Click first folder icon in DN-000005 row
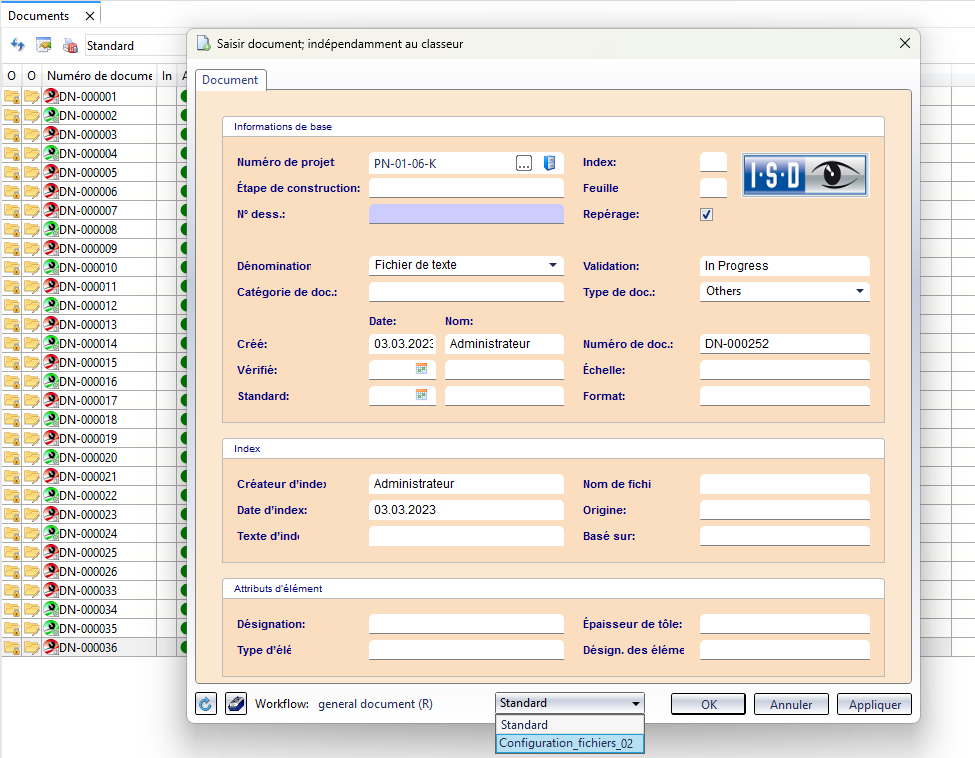The image size is (975, 758). point(12,172)
